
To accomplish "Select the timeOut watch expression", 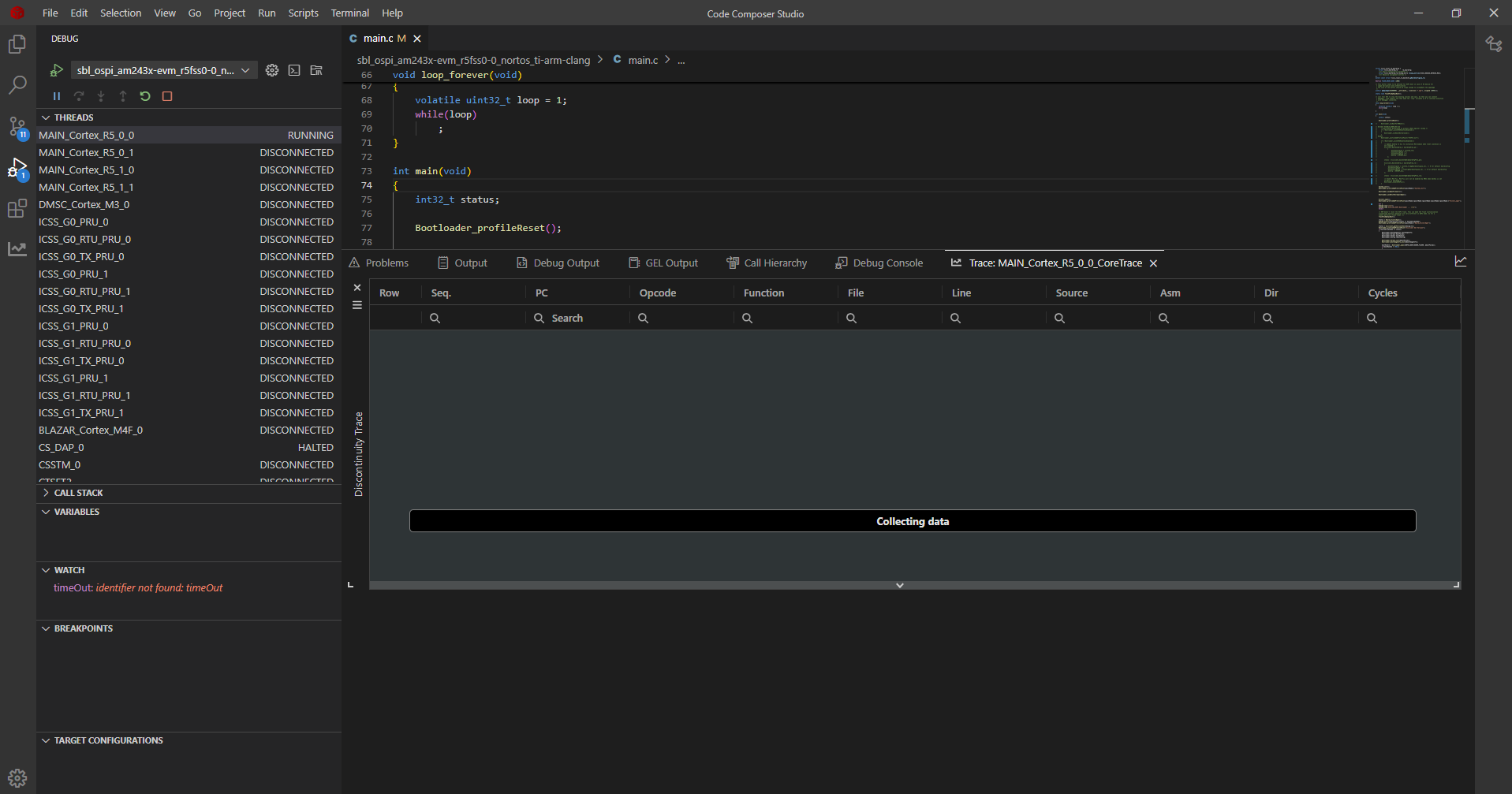I will click(138, 588).
